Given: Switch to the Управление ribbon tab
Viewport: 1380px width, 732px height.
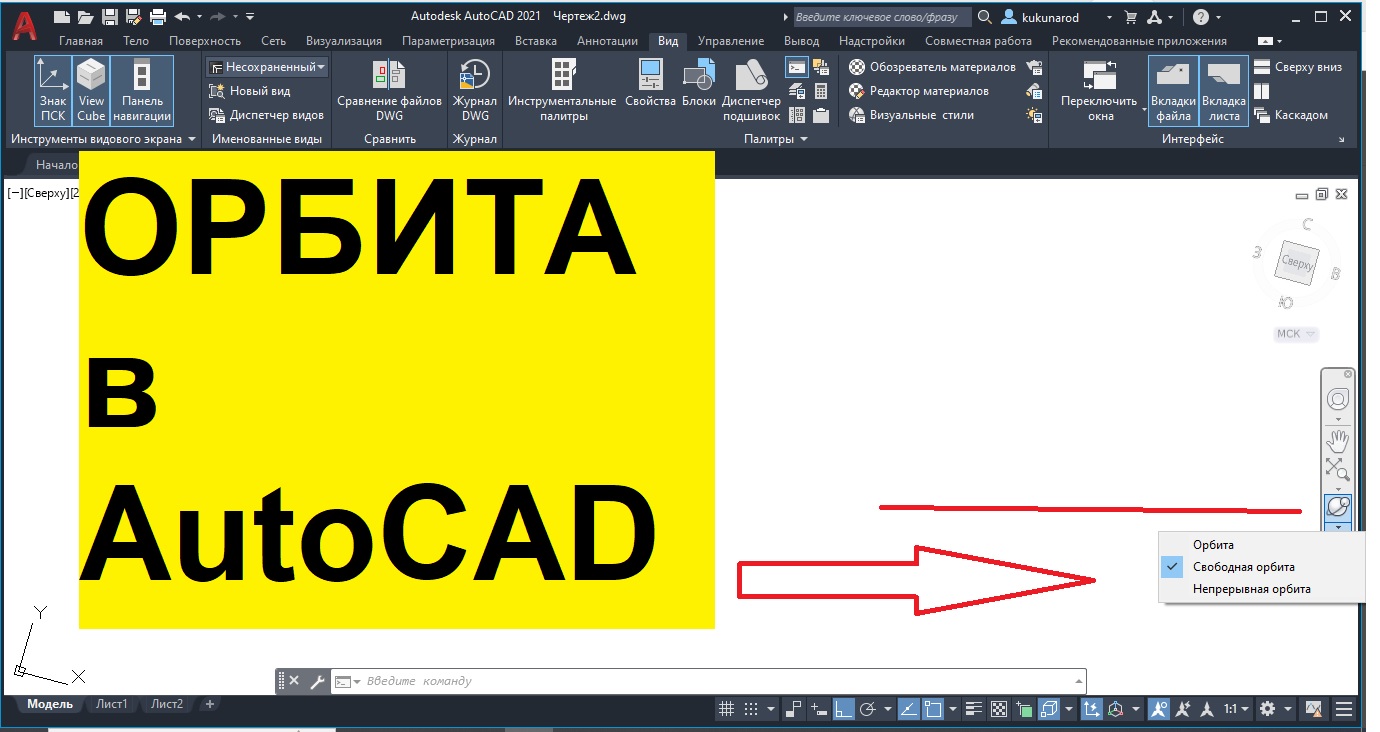Looking at the screenshot, I should (731, 41).
